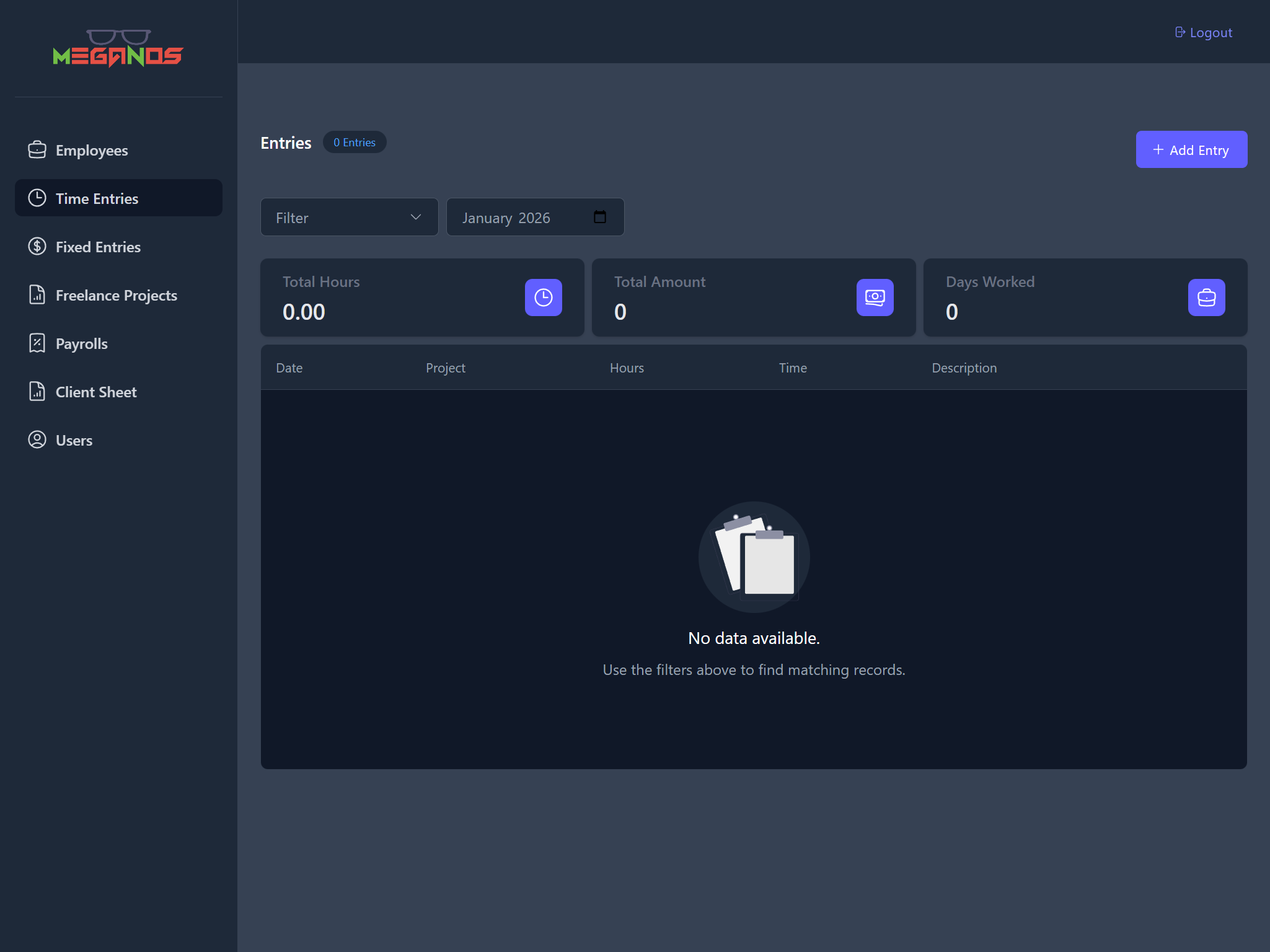Select the Users profile icon

(37, 439)
